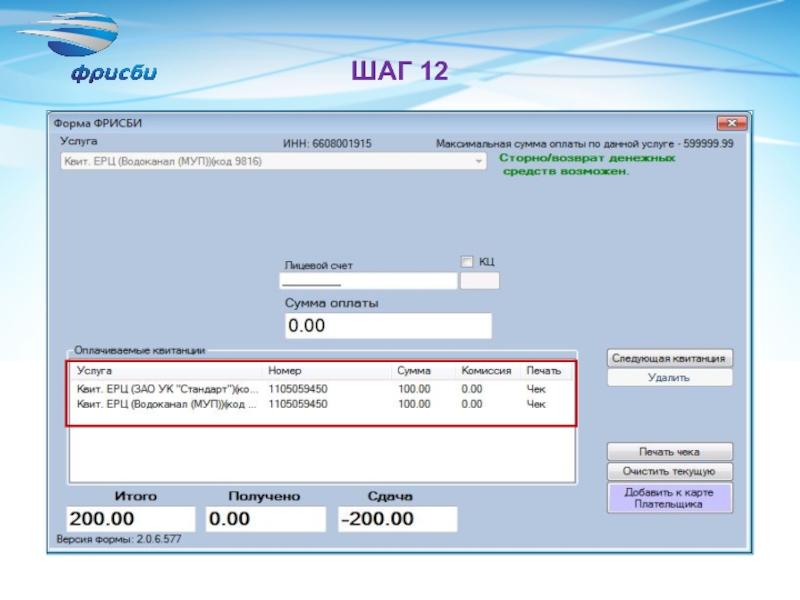Click the Печать column header
This screenshot has height=600, width=800.
pos(546,371)
